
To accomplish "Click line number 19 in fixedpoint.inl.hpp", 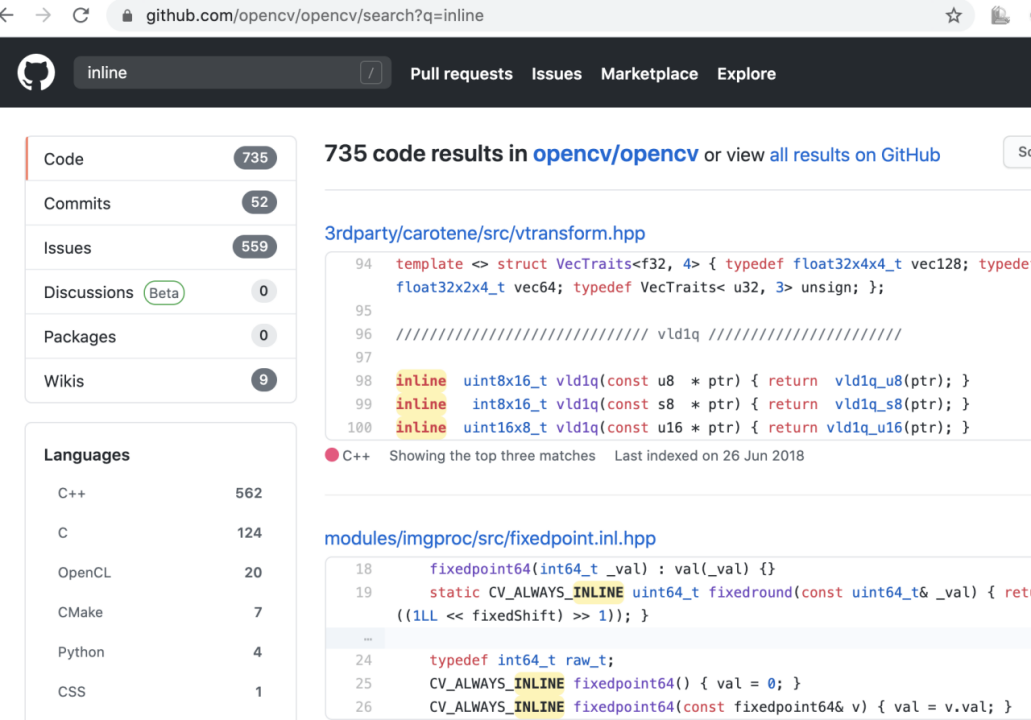I will click(363, 592).
